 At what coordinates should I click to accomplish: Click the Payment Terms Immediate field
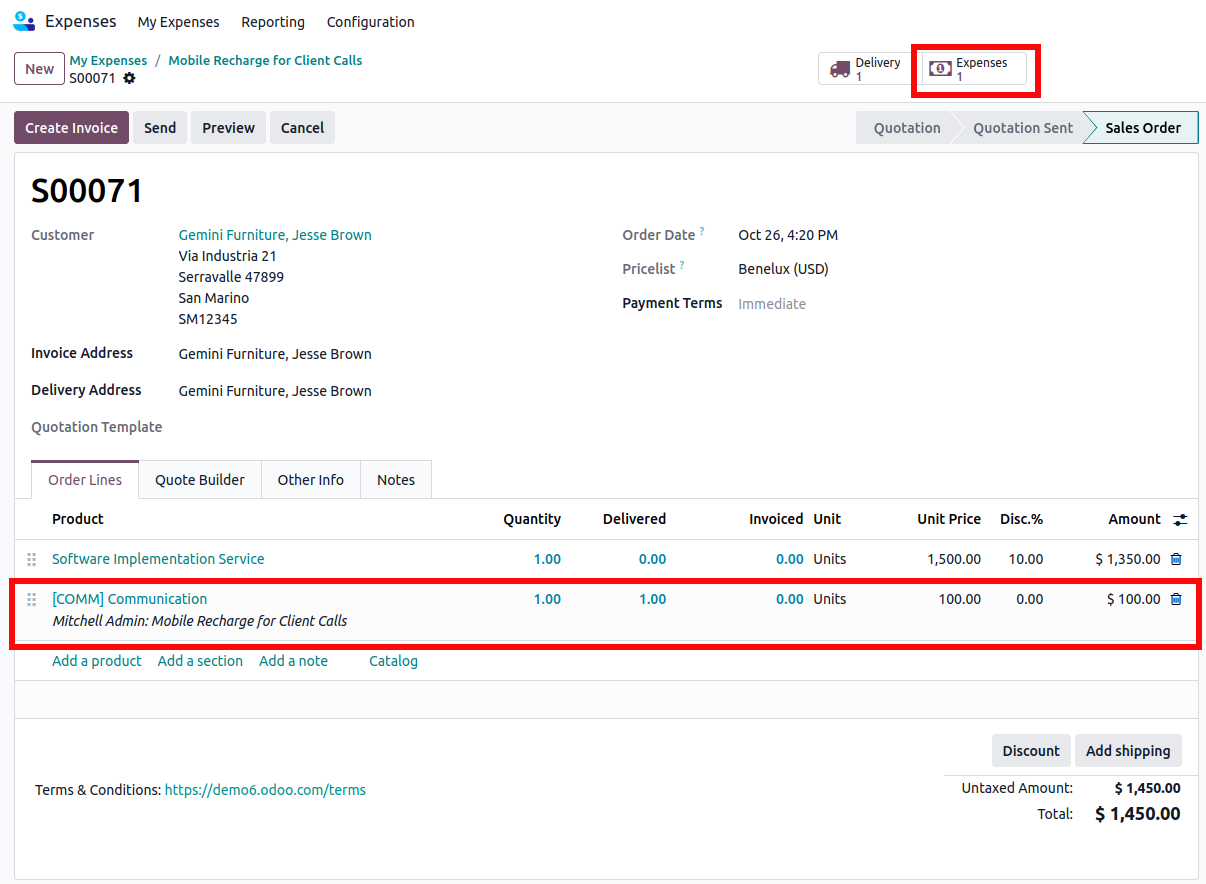coord(772,304)
